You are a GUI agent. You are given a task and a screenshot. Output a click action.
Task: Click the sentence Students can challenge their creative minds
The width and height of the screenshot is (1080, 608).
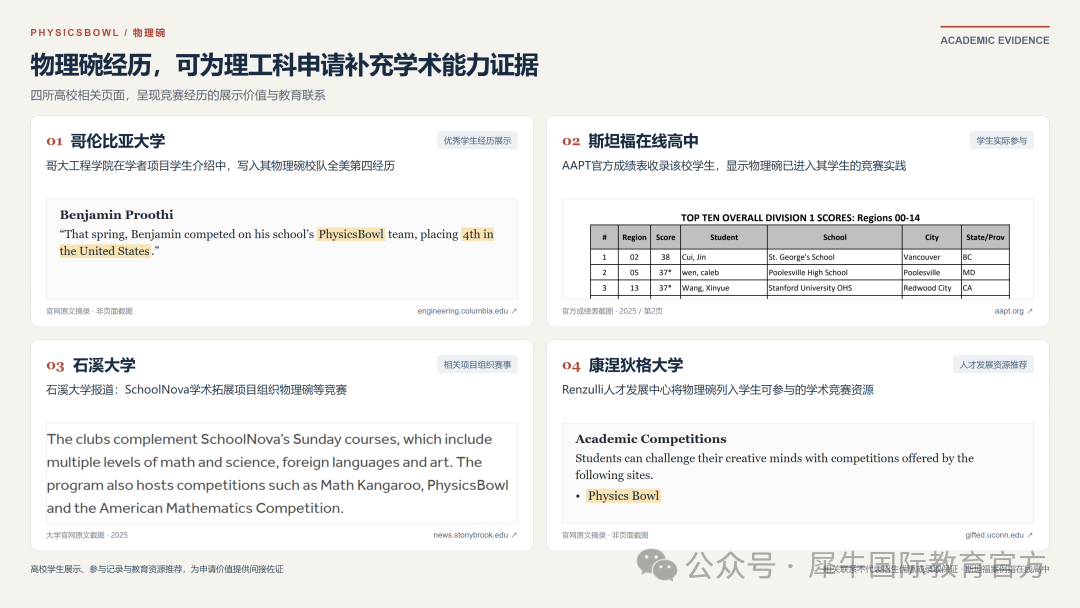tap(775, 466)
